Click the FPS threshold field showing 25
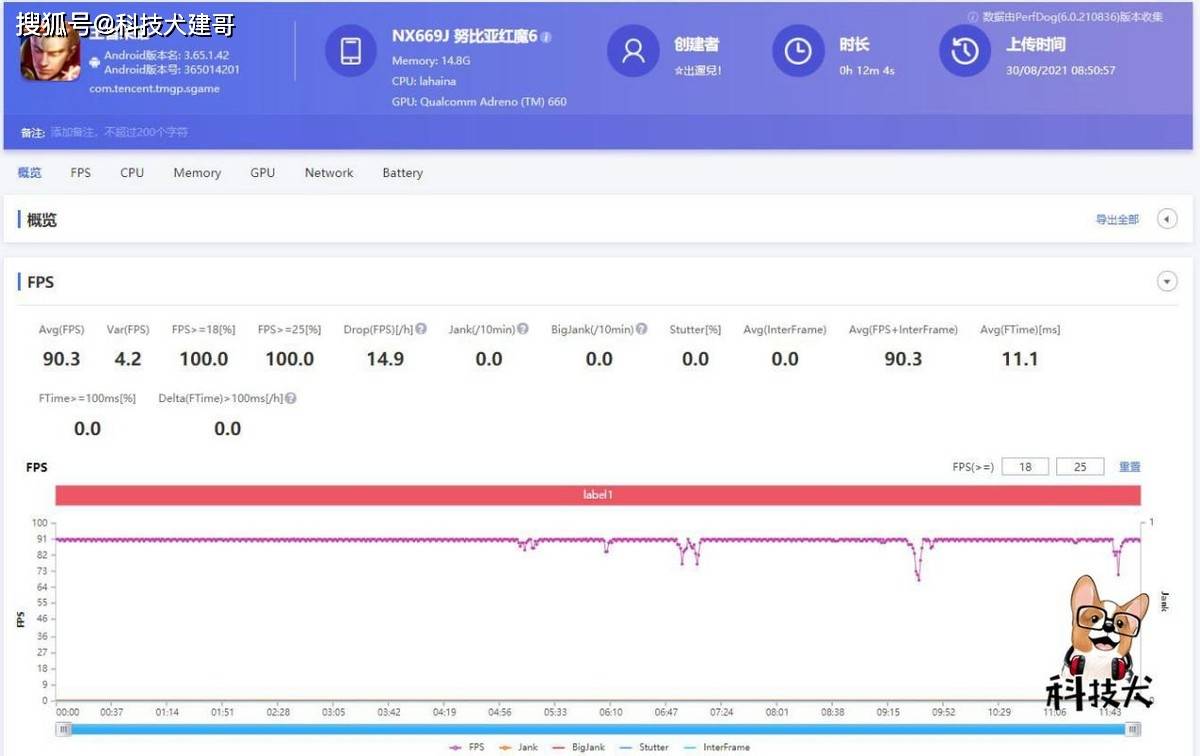The height and width of the screenshot is (756, 1200). [1080, 467]
